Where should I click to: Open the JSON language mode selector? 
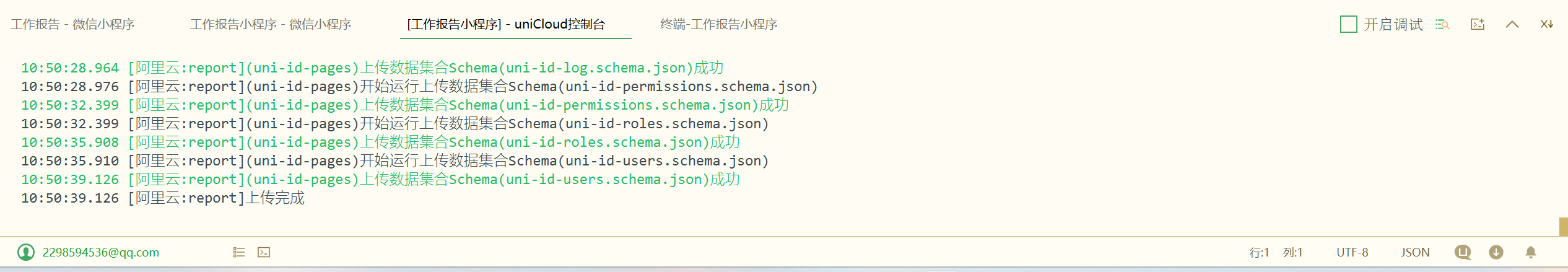pyautogui.click(x=1415, y=252)
